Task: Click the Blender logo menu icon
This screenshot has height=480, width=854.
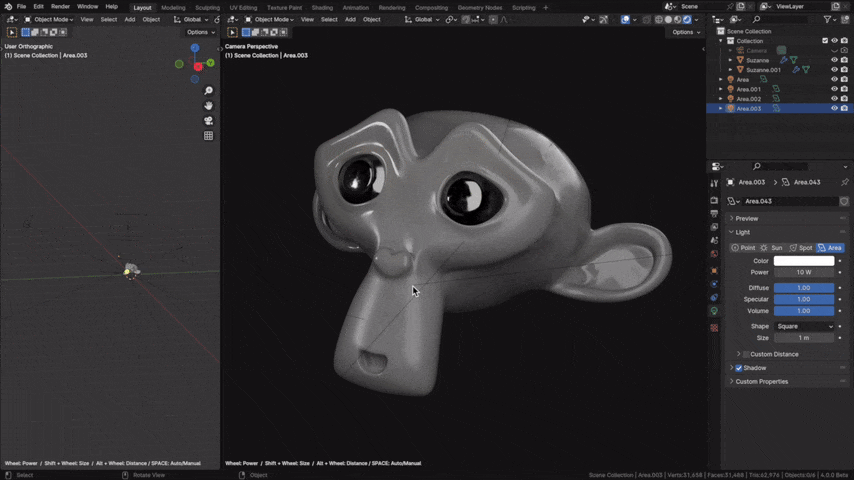Action: click(x=8, y=7)
